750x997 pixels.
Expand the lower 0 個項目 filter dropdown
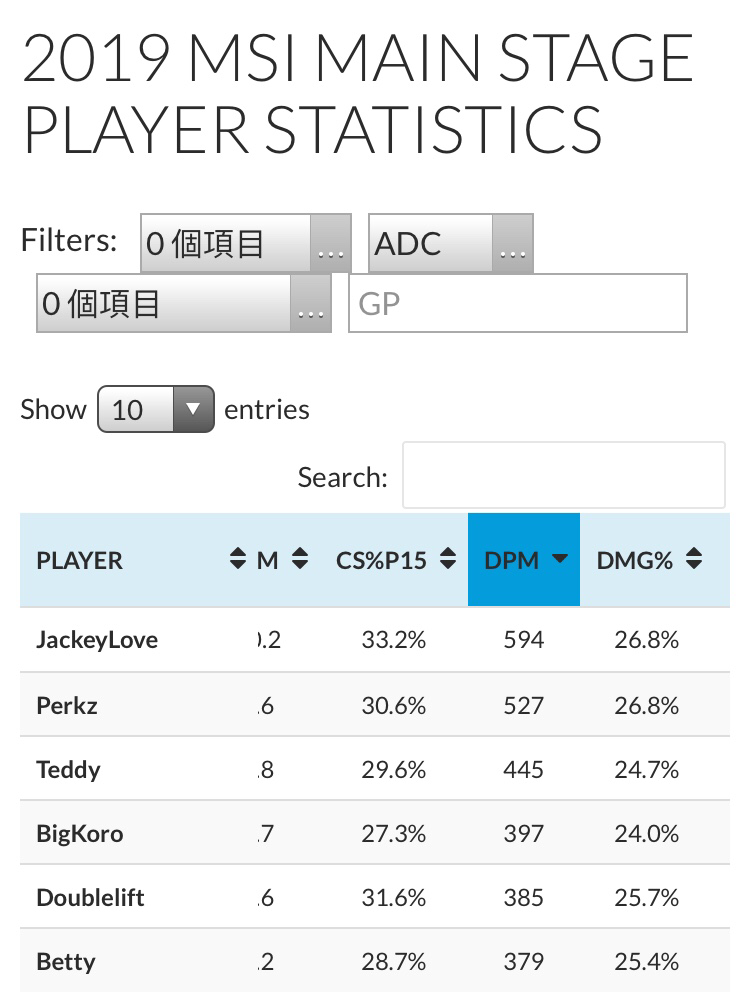[x=184, y=303]
